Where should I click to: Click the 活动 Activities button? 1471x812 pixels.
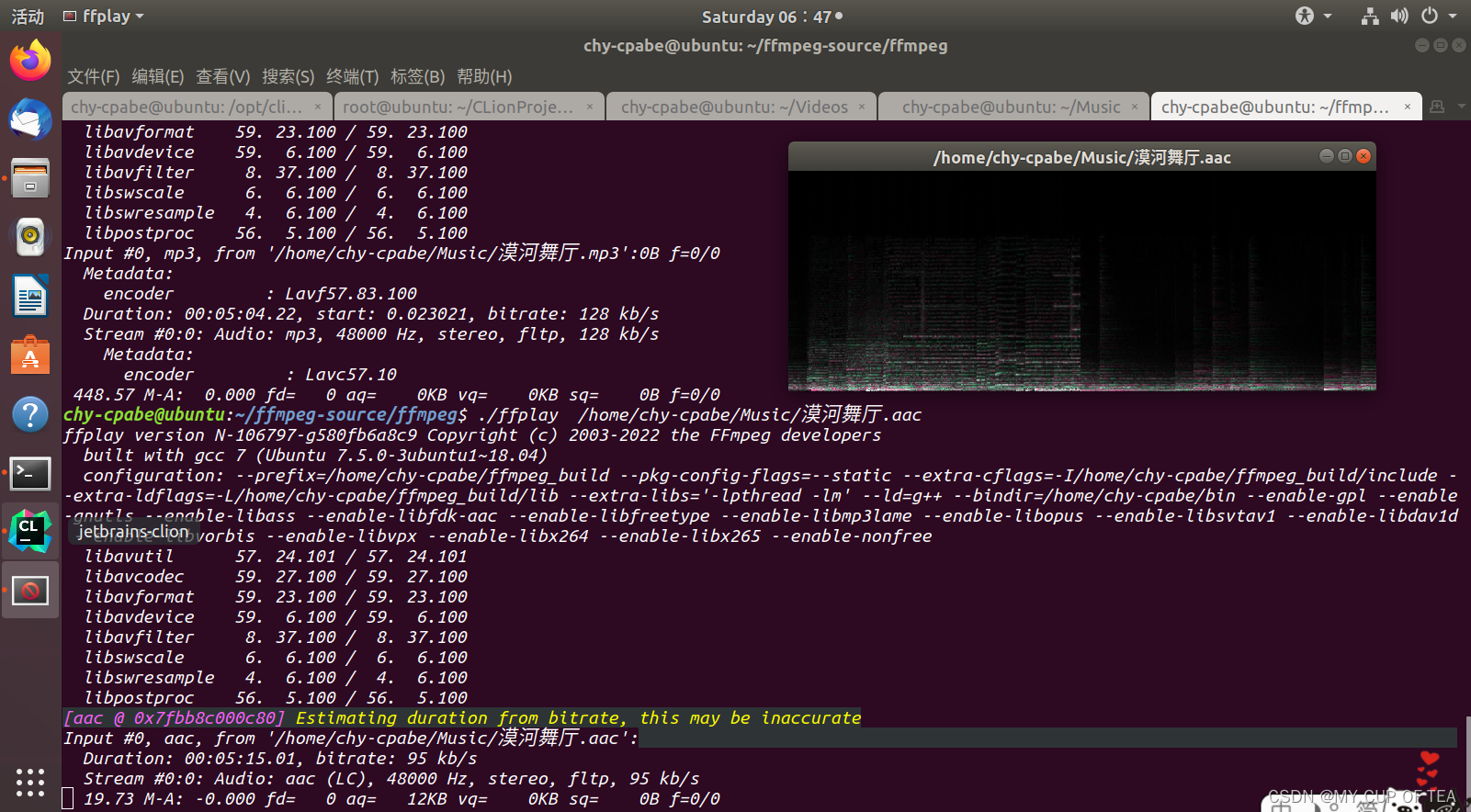click(28, 17)
